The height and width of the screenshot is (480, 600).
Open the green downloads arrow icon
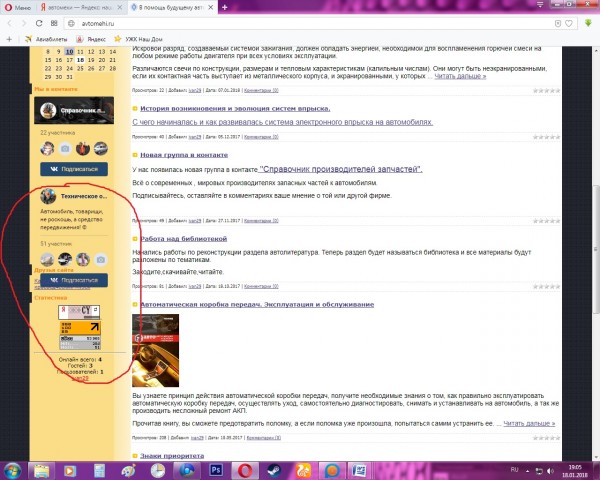(x=588, y=23)
